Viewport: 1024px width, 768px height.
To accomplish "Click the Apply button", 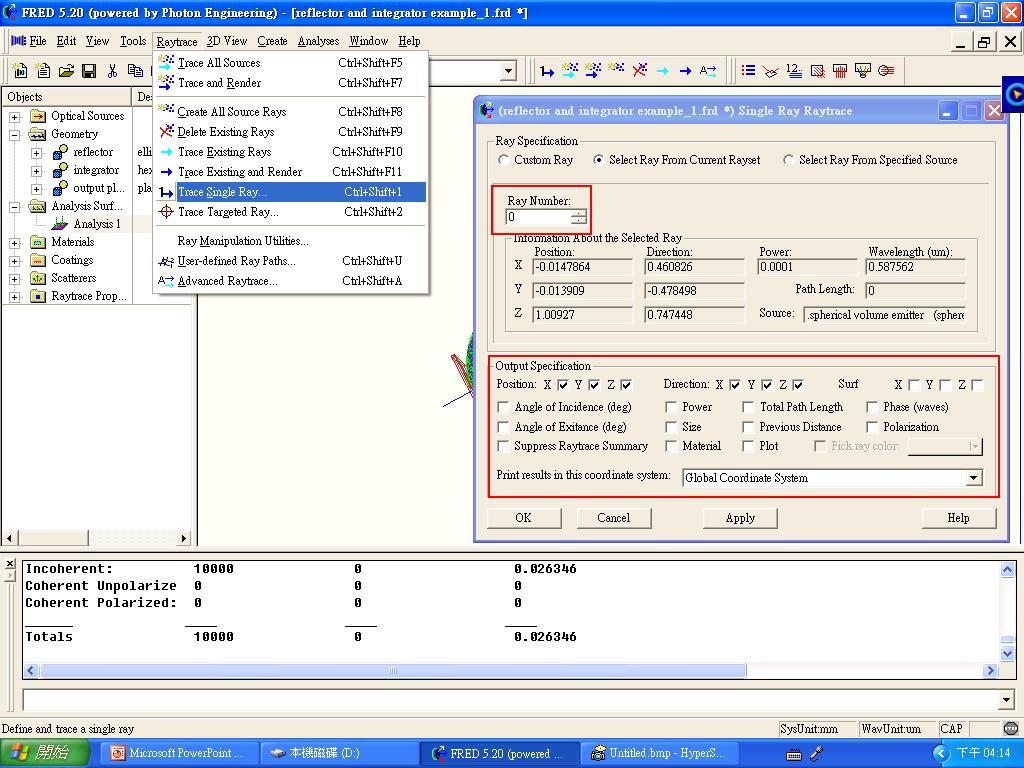I will coord(740,518).
